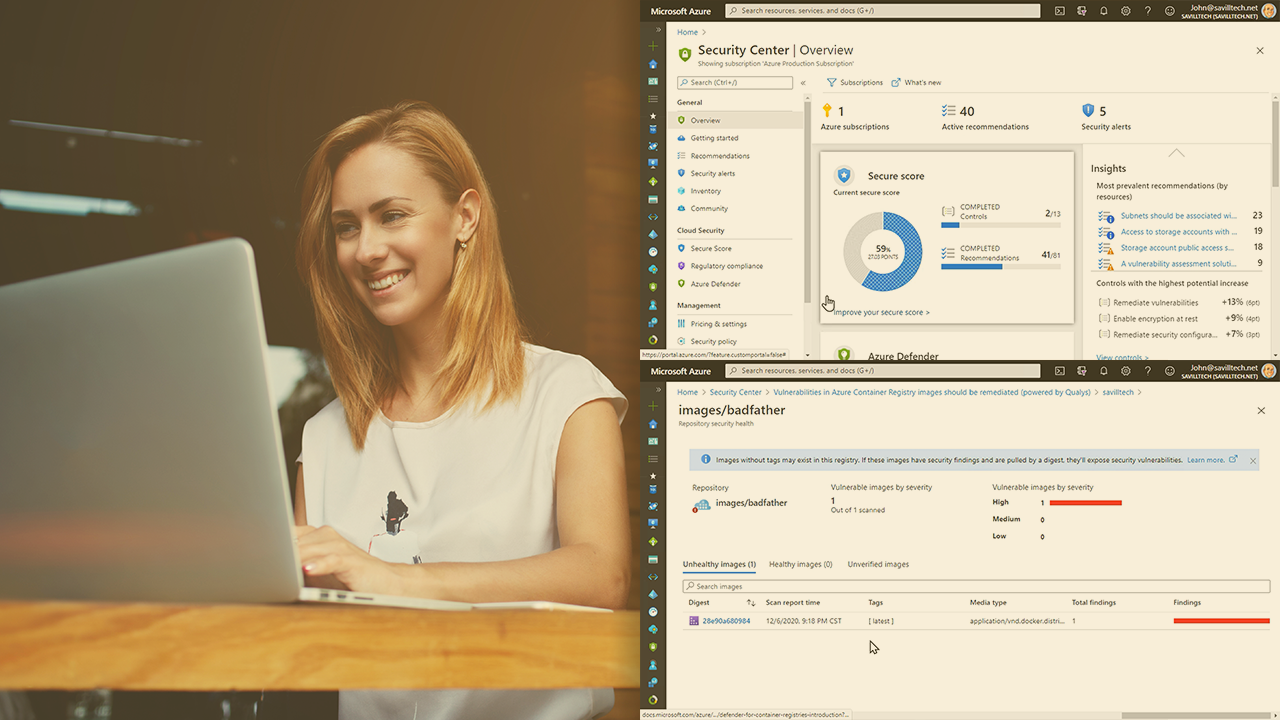
Task: Dismiss the info banner about untagged images
Action: [x=1253, y=461]
